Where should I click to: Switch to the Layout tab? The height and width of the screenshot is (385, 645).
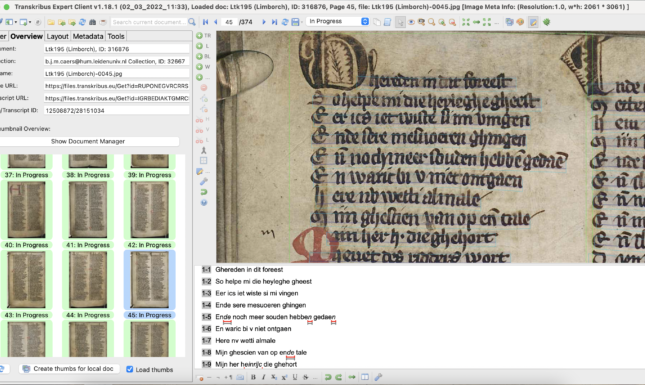(57, 36)
